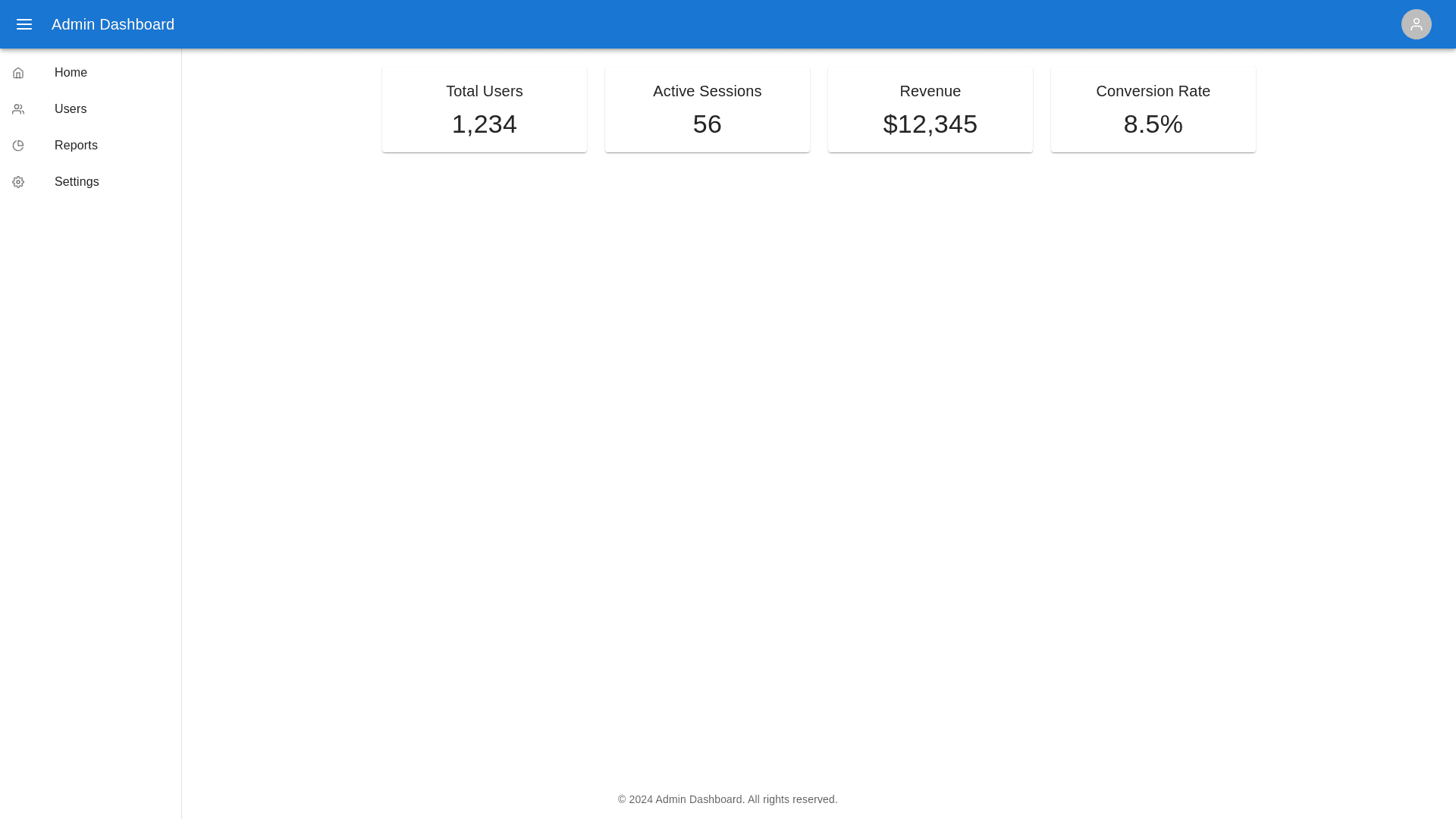
Task: Open the user avatar icon
Action: 1416,24
